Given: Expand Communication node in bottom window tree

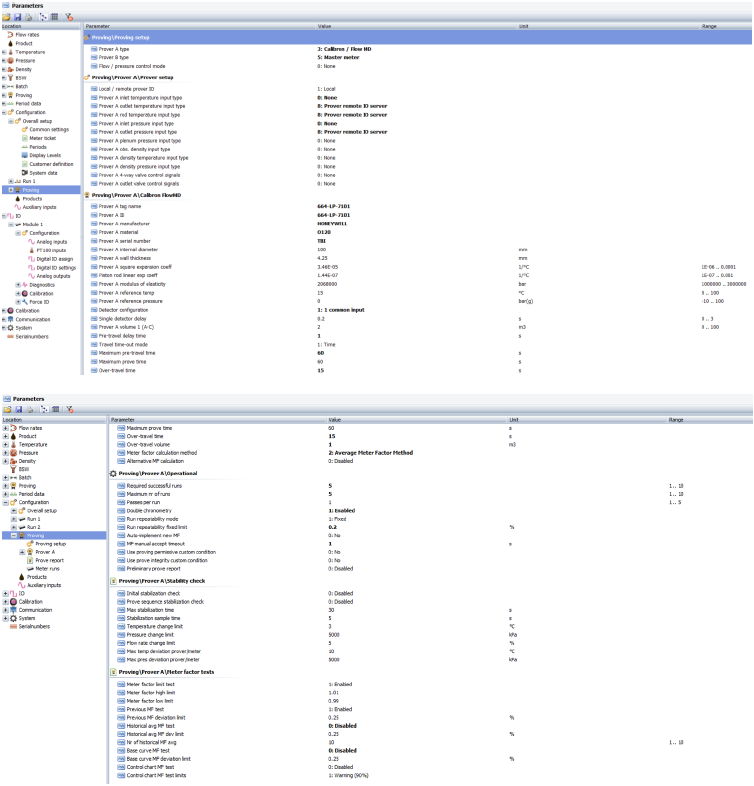Looking at the screenshot, I should 6,610.
